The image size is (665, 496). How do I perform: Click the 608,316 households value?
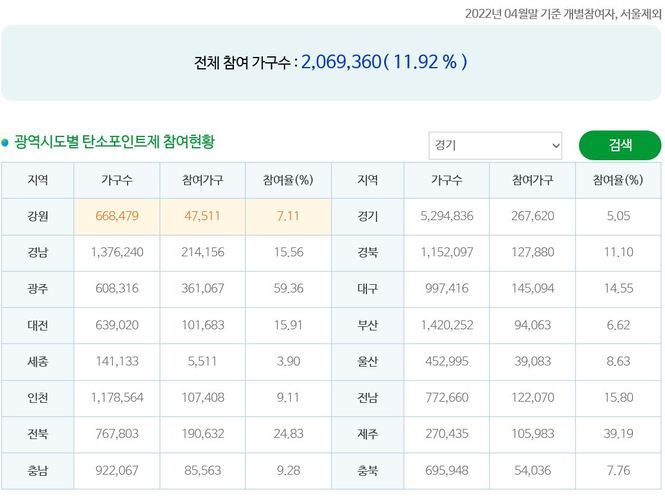[117, 289]
